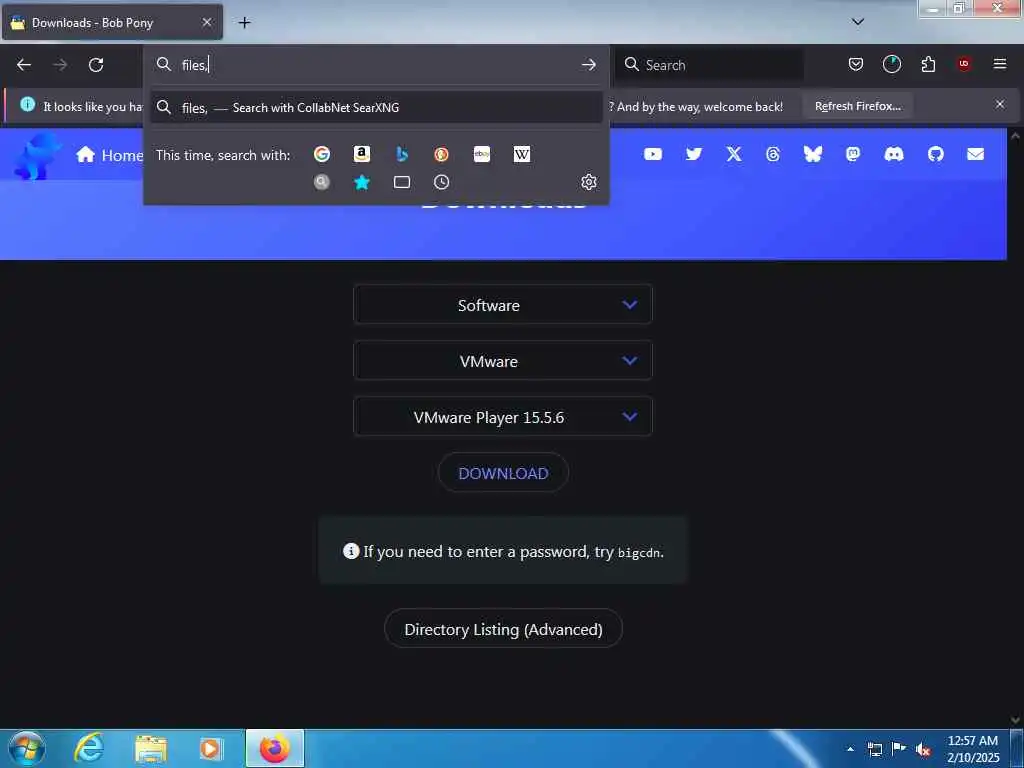The height and width of the screenshot is (768, 1024).
Task: Open the Bluesky butterfly social link
Action: (x=812, y=154)
